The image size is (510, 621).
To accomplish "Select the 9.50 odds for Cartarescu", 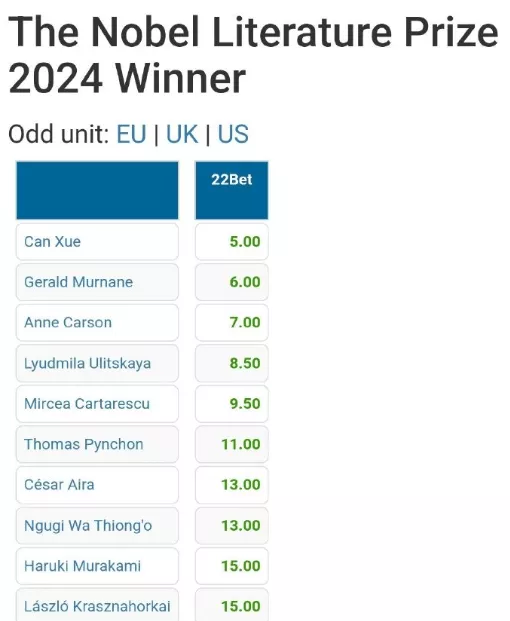I will point(232,404).
